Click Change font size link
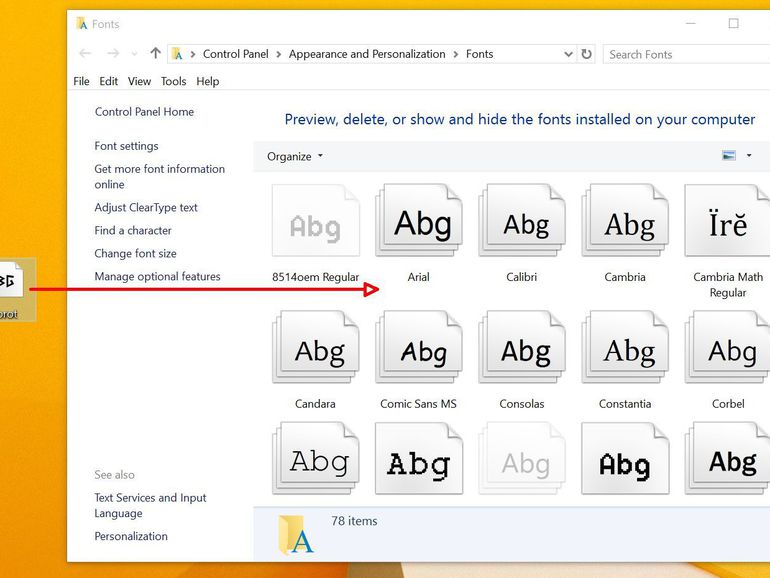Screen dimensions: 770x578 (x=136, y=253)
